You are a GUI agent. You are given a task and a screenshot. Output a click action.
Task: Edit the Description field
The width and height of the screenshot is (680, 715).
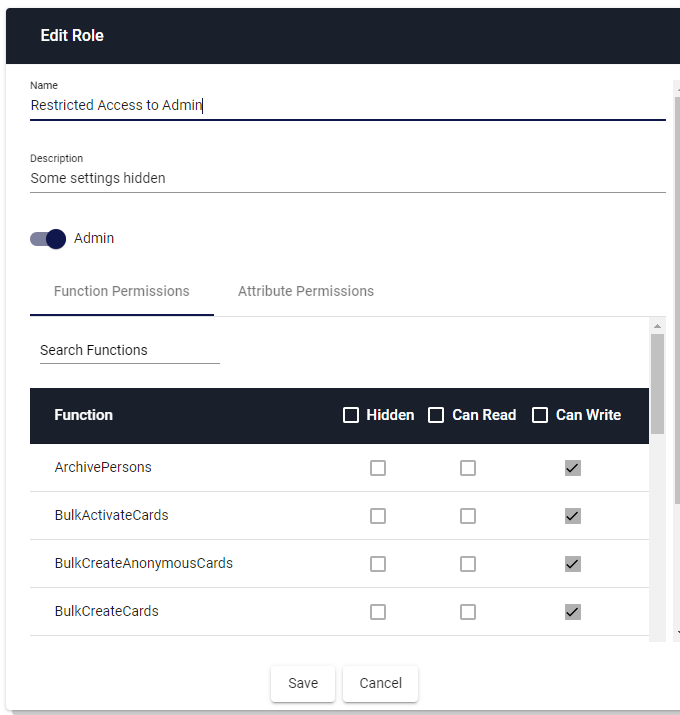tap(348, 178)
